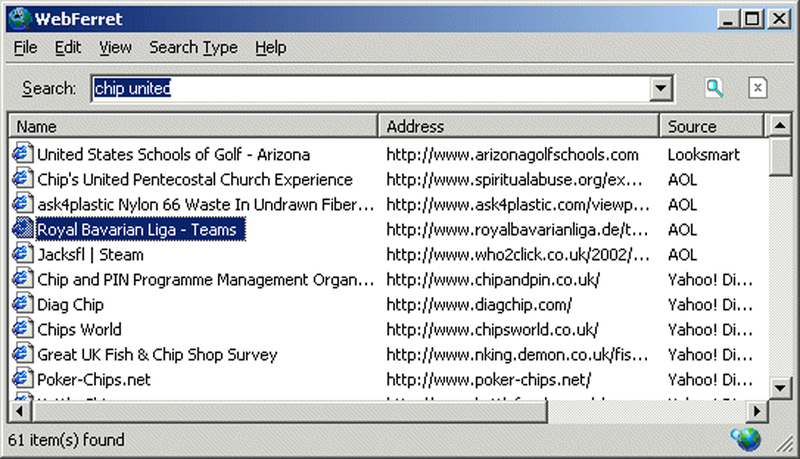This screenshot has width=800, height=459.
Task: Select the Jacksfl | Steam result
Action: pyautogui.click(x=90, y=254)
